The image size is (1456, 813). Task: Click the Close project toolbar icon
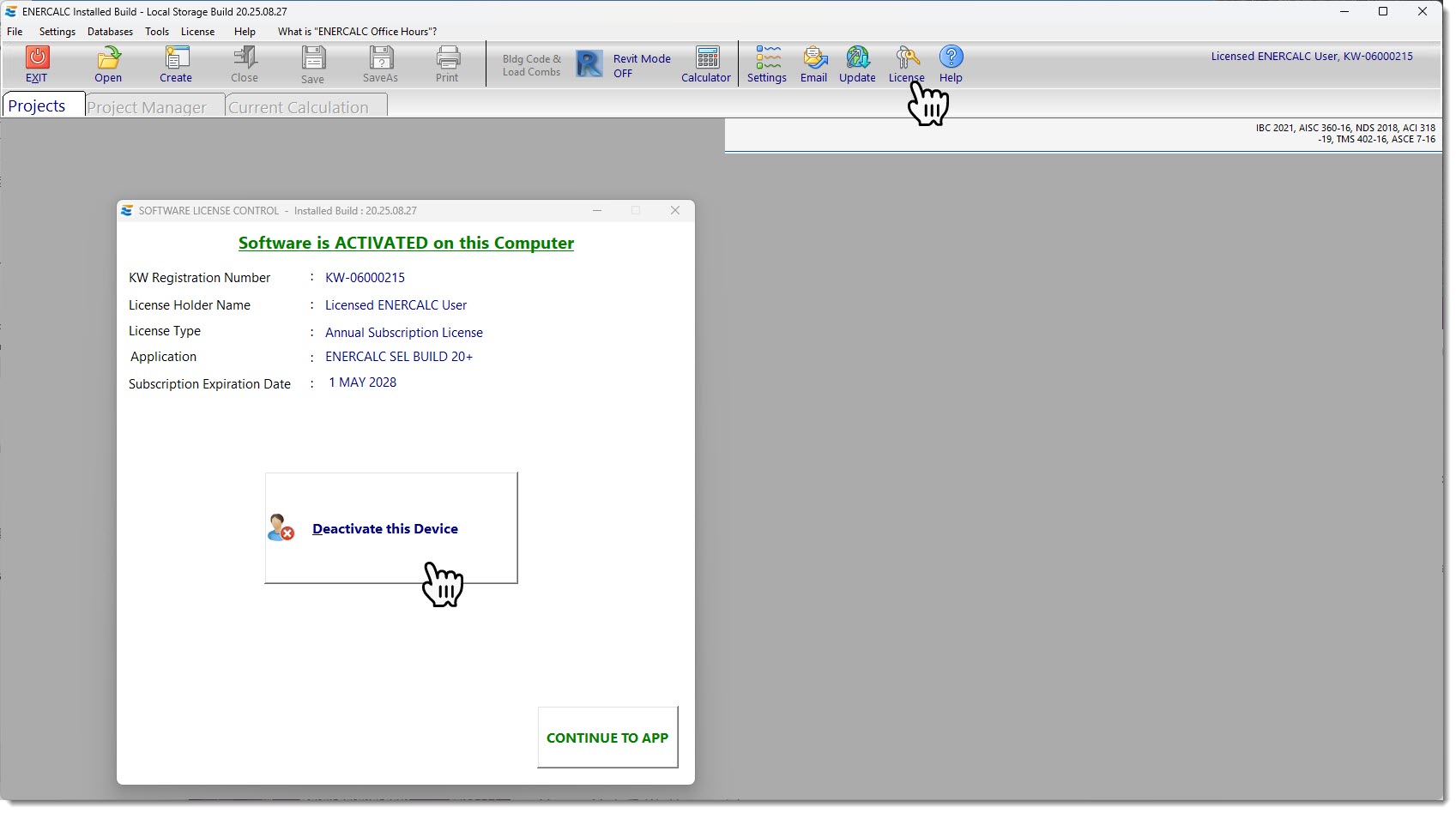tap(245, 57)
